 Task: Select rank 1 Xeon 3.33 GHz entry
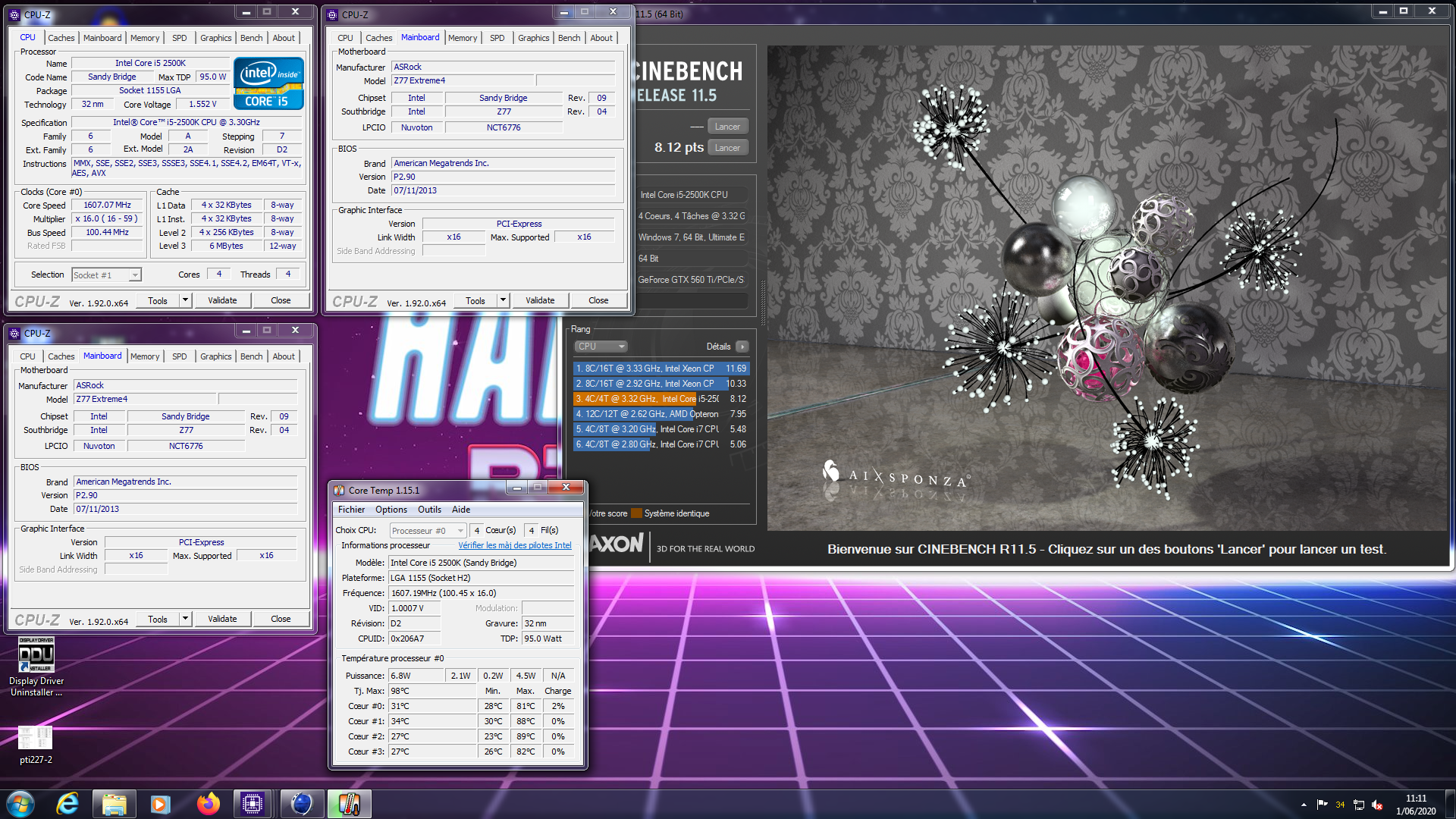(661, 369)
